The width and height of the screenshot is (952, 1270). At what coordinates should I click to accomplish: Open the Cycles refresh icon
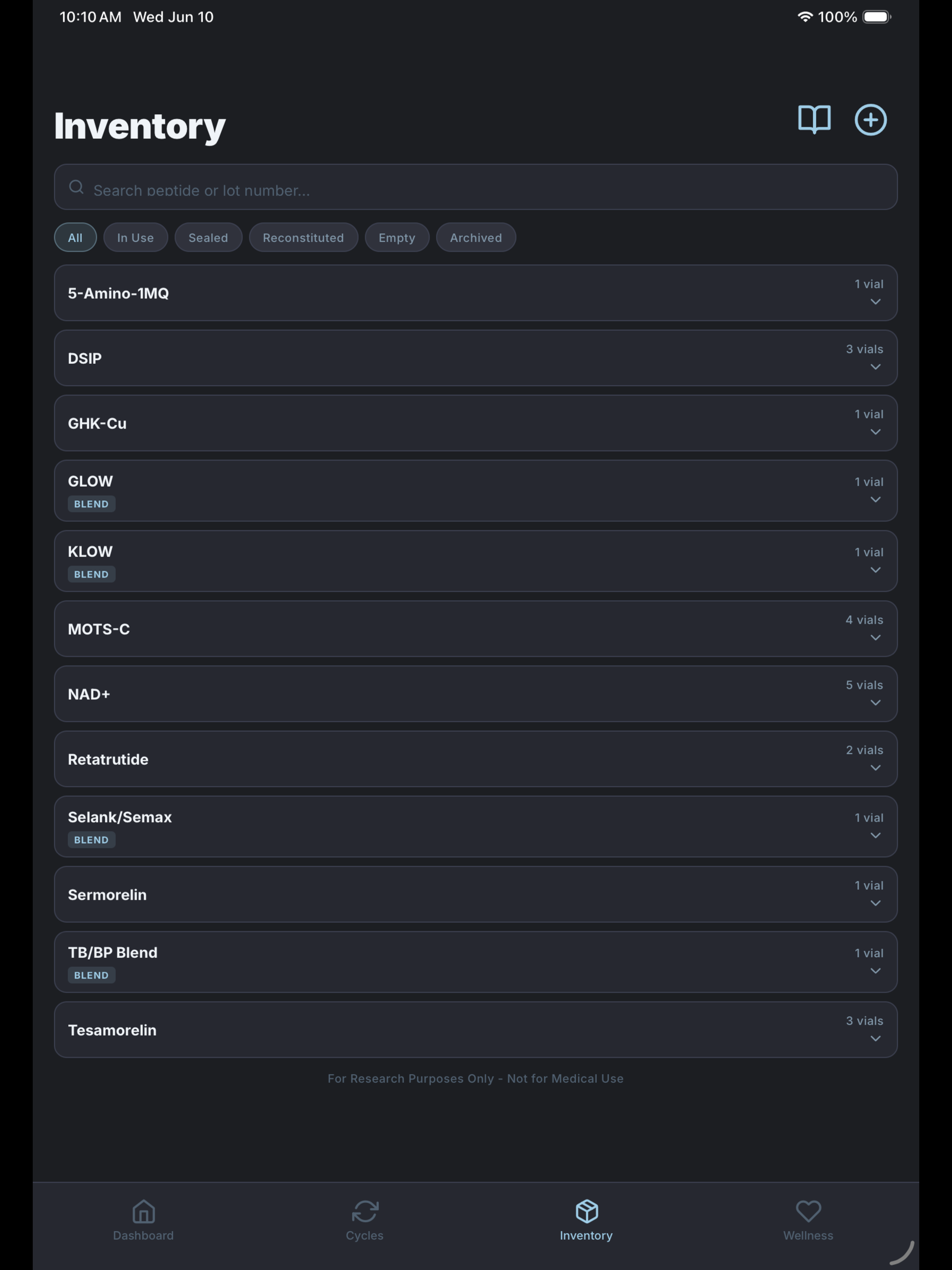(x=365, y=1211)
